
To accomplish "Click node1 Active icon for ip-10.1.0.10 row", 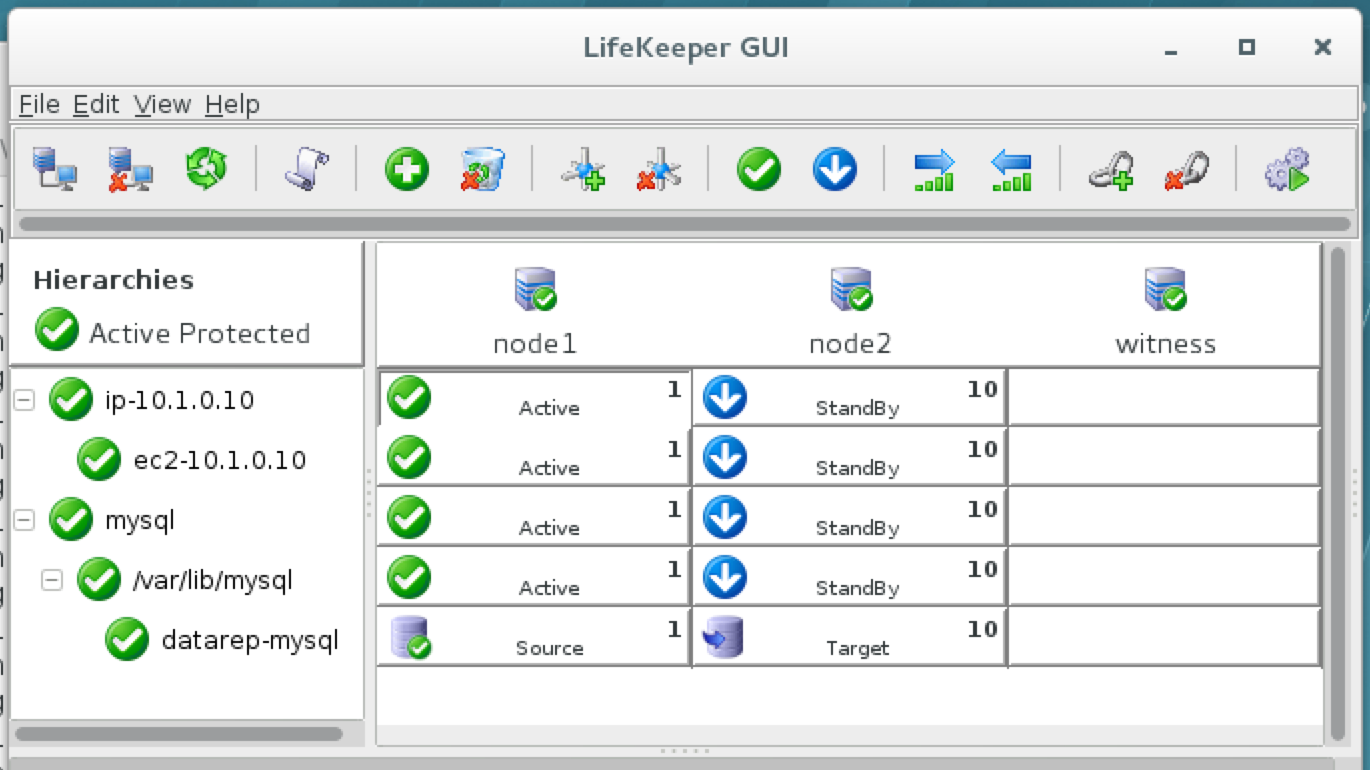I will click(x=409, y=397).
